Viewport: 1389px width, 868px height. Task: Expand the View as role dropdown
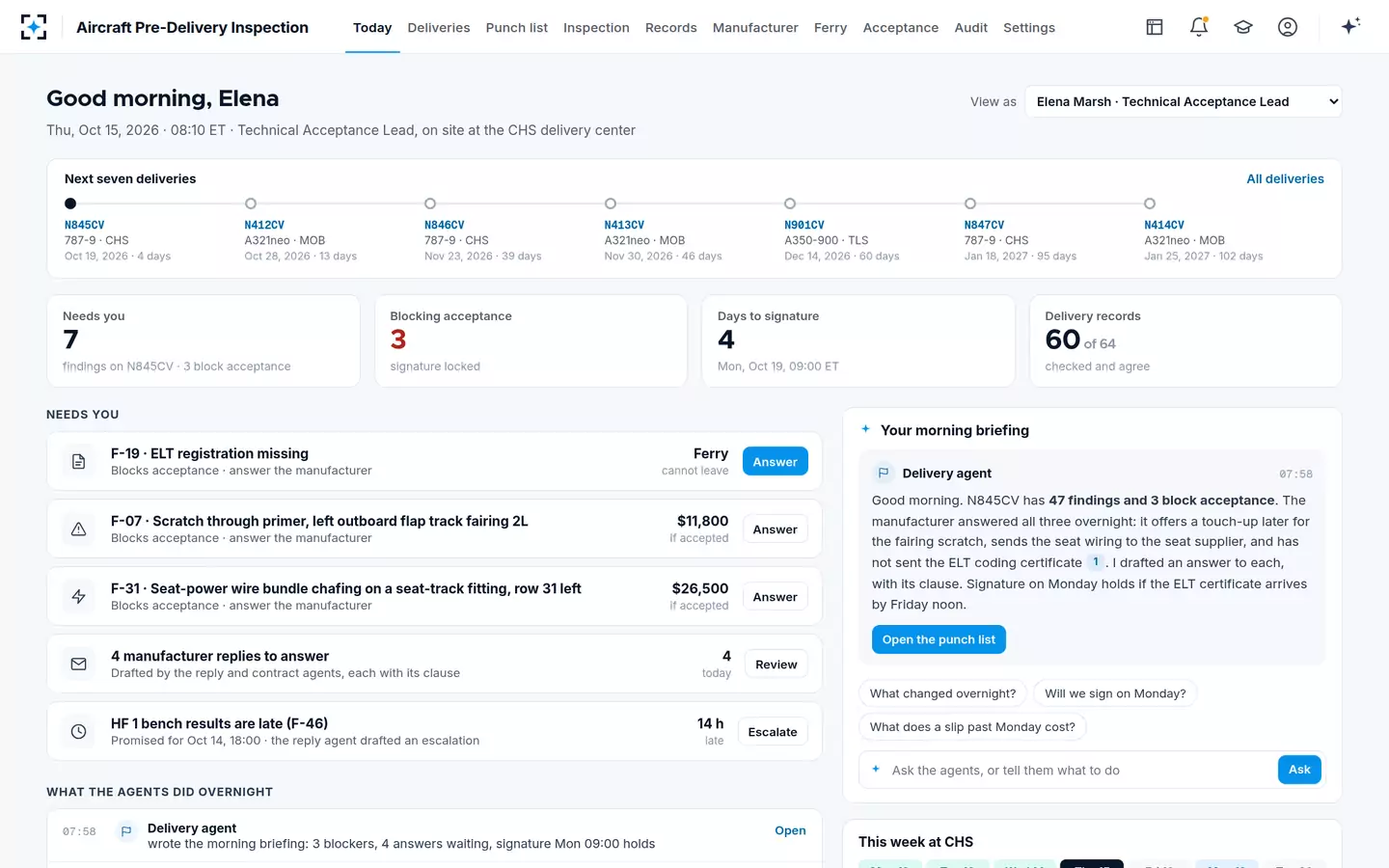(x=1183, y=101)
